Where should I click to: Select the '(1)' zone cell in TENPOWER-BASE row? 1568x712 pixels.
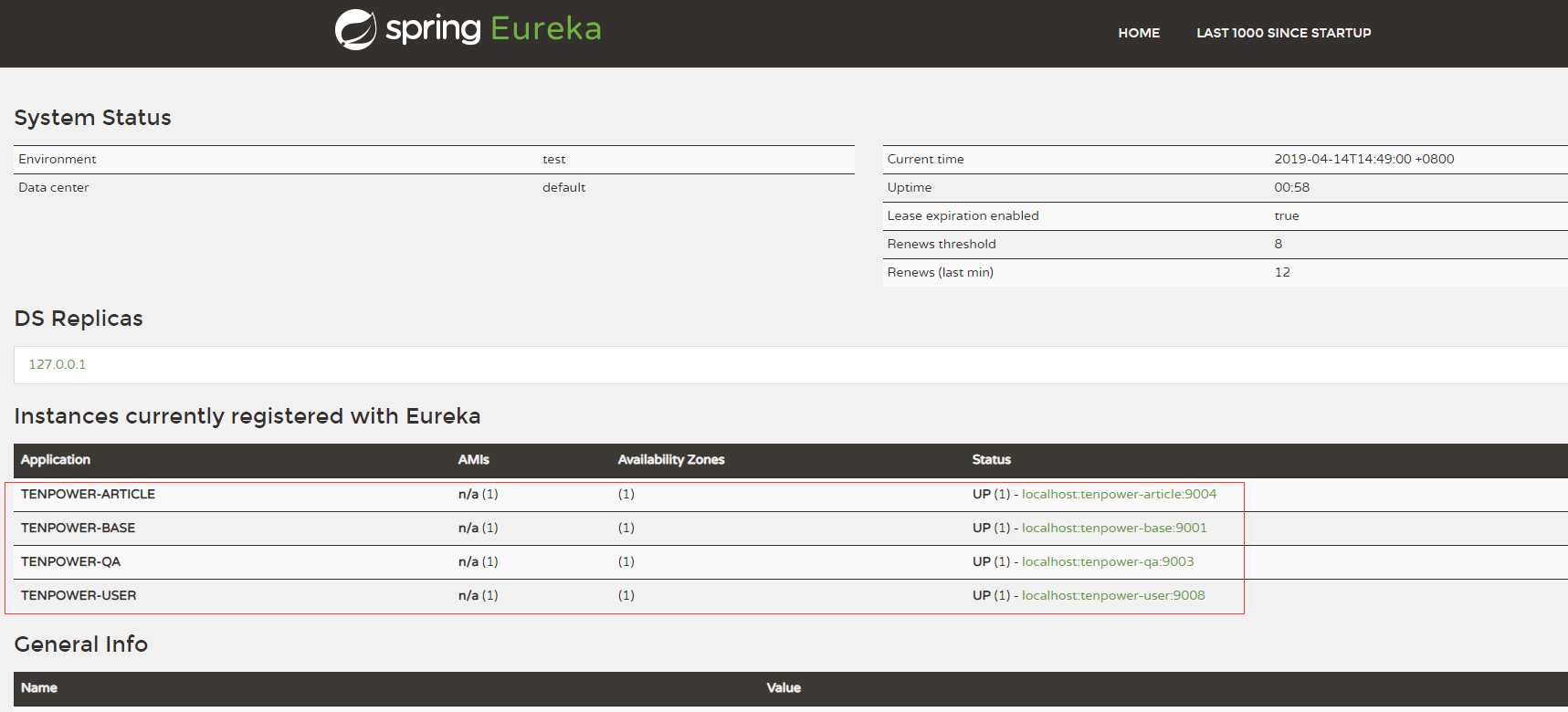click(x=626, y=528)
